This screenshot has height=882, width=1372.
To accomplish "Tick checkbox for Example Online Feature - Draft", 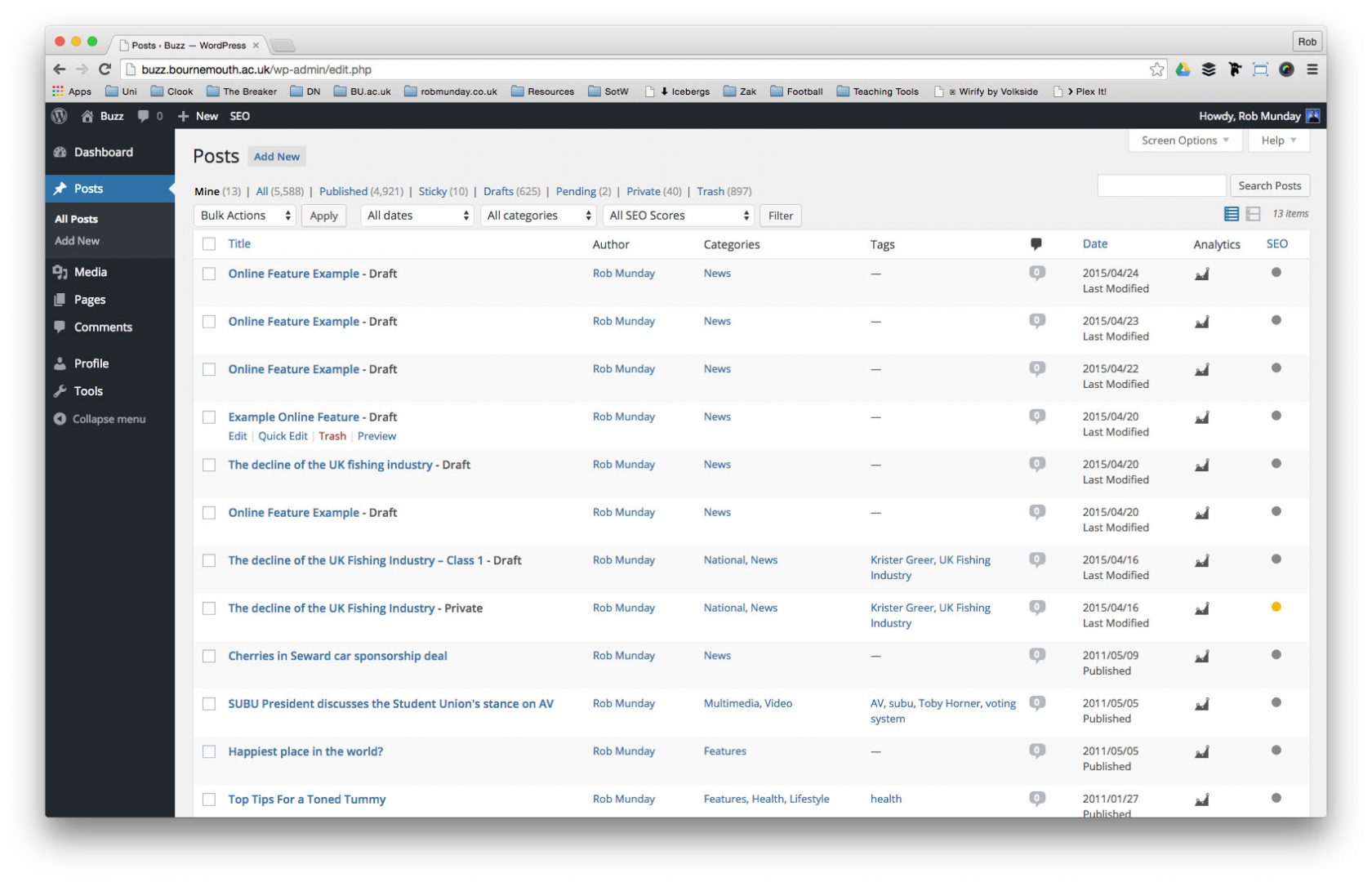I will 209,417.
